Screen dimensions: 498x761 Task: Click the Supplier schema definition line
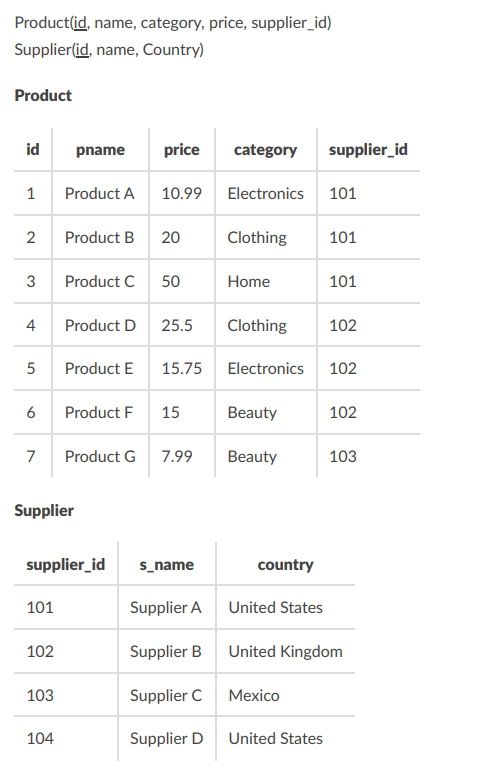coord(109,50)
